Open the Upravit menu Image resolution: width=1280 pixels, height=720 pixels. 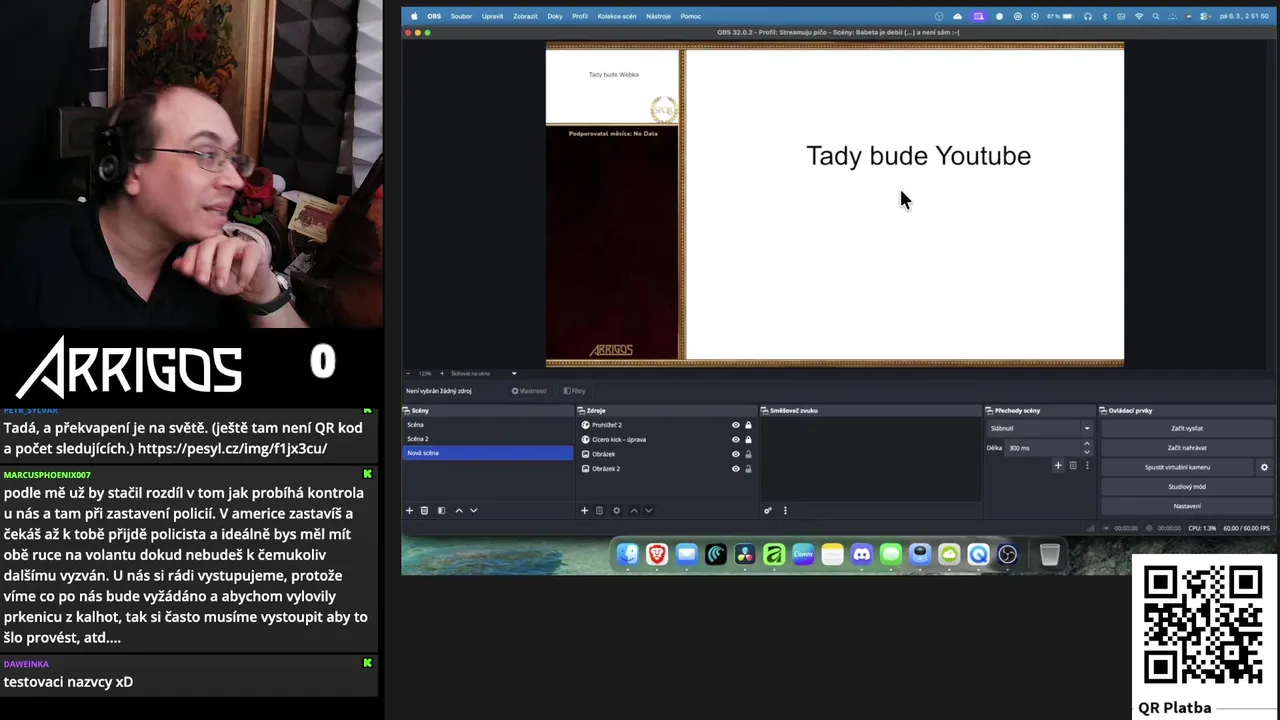tap(492, 16)
